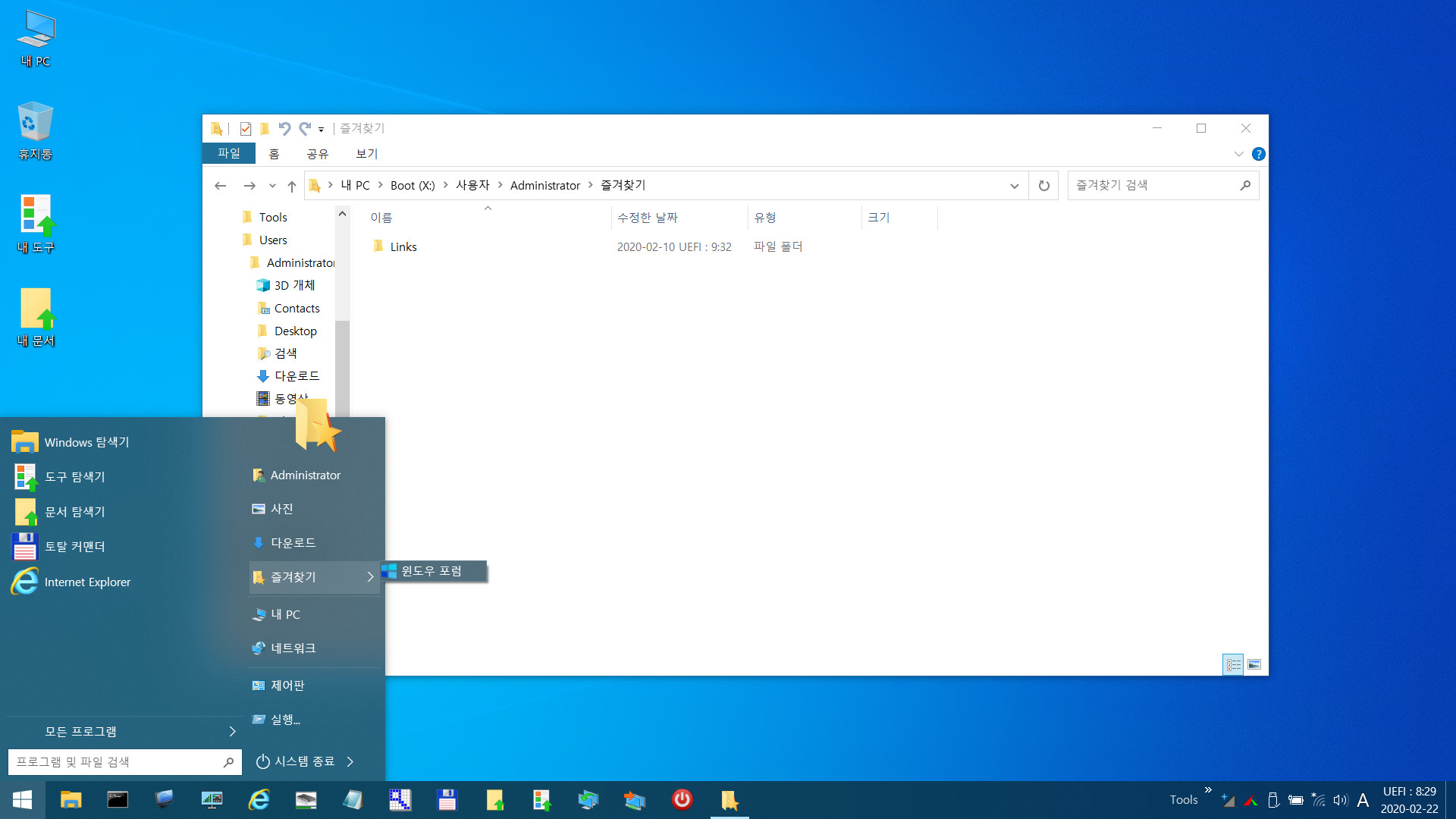This screenshot has width=1456, height=819.
Task: Open address bar history dropdown
Action: coord(1014,186)
